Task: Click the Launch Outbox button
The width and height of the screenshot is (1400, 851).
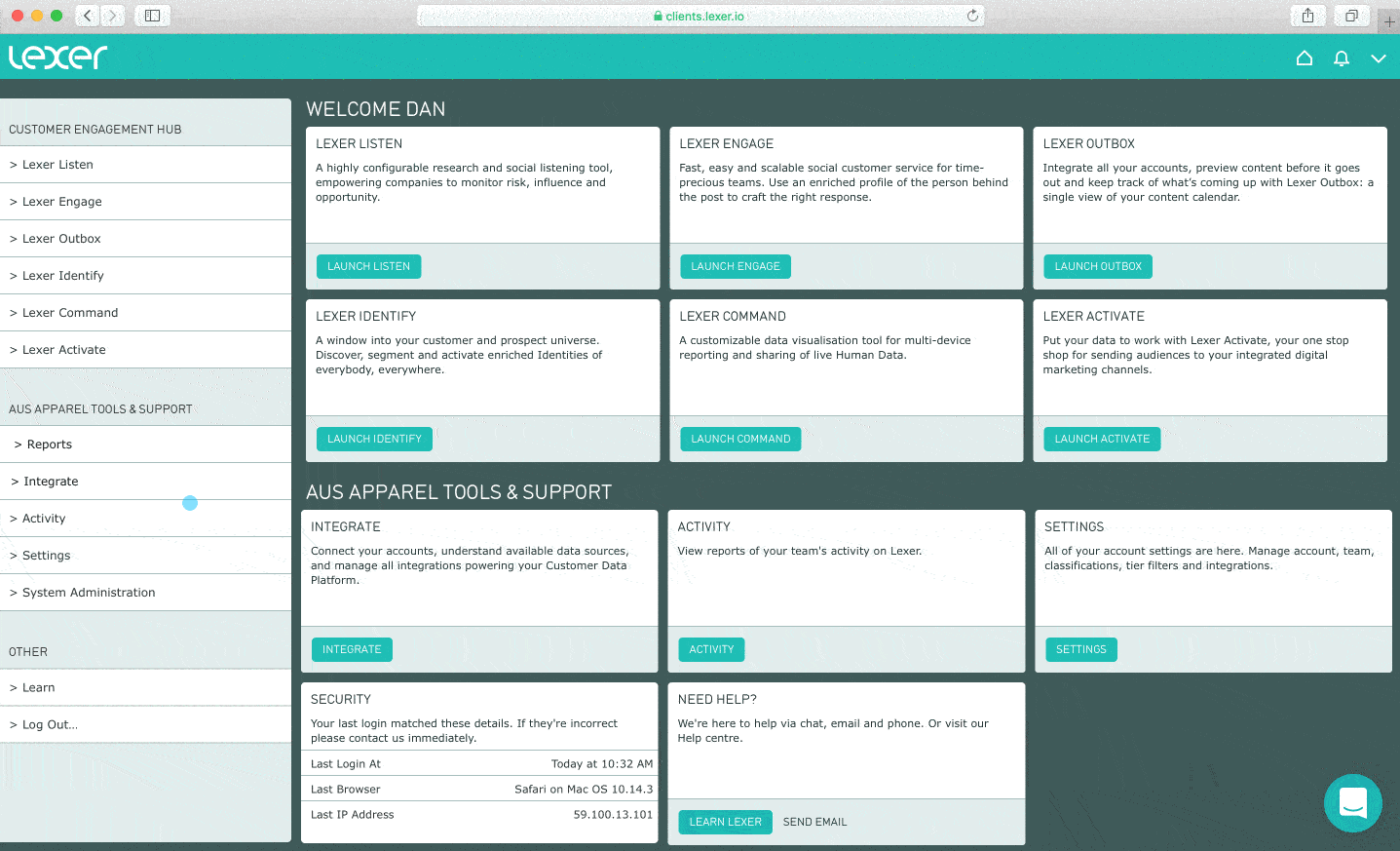Action: pyautogui.click(x=1098, y=266)
